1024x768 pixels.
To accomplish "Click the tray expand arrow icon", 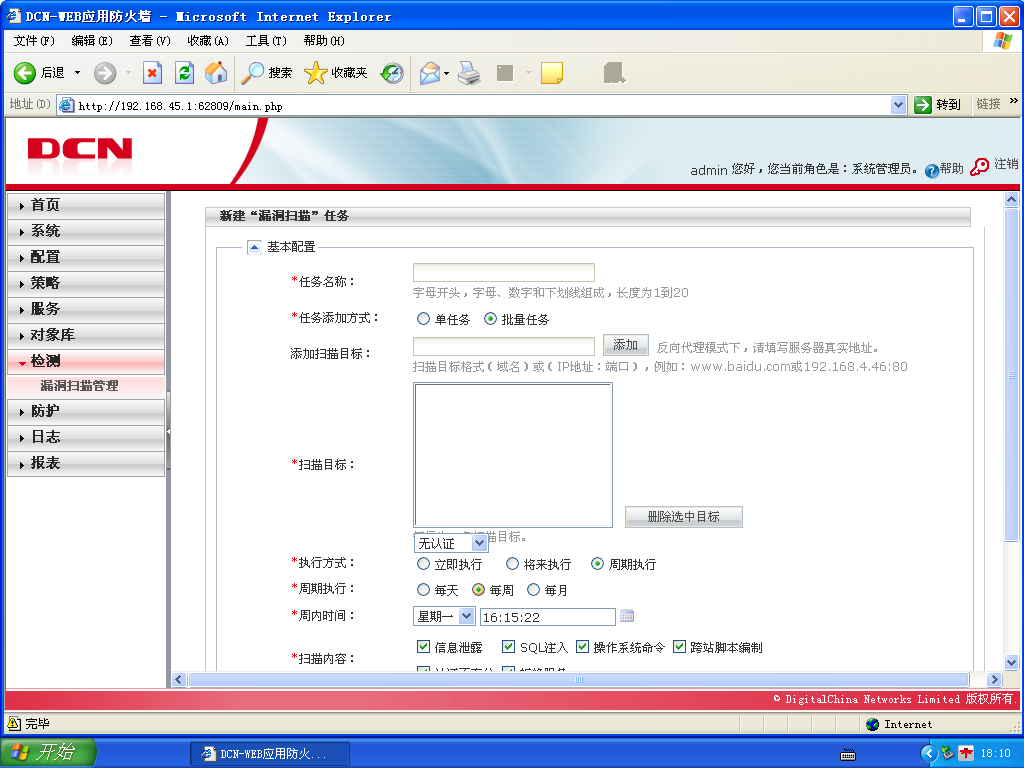I will [929, 753].
